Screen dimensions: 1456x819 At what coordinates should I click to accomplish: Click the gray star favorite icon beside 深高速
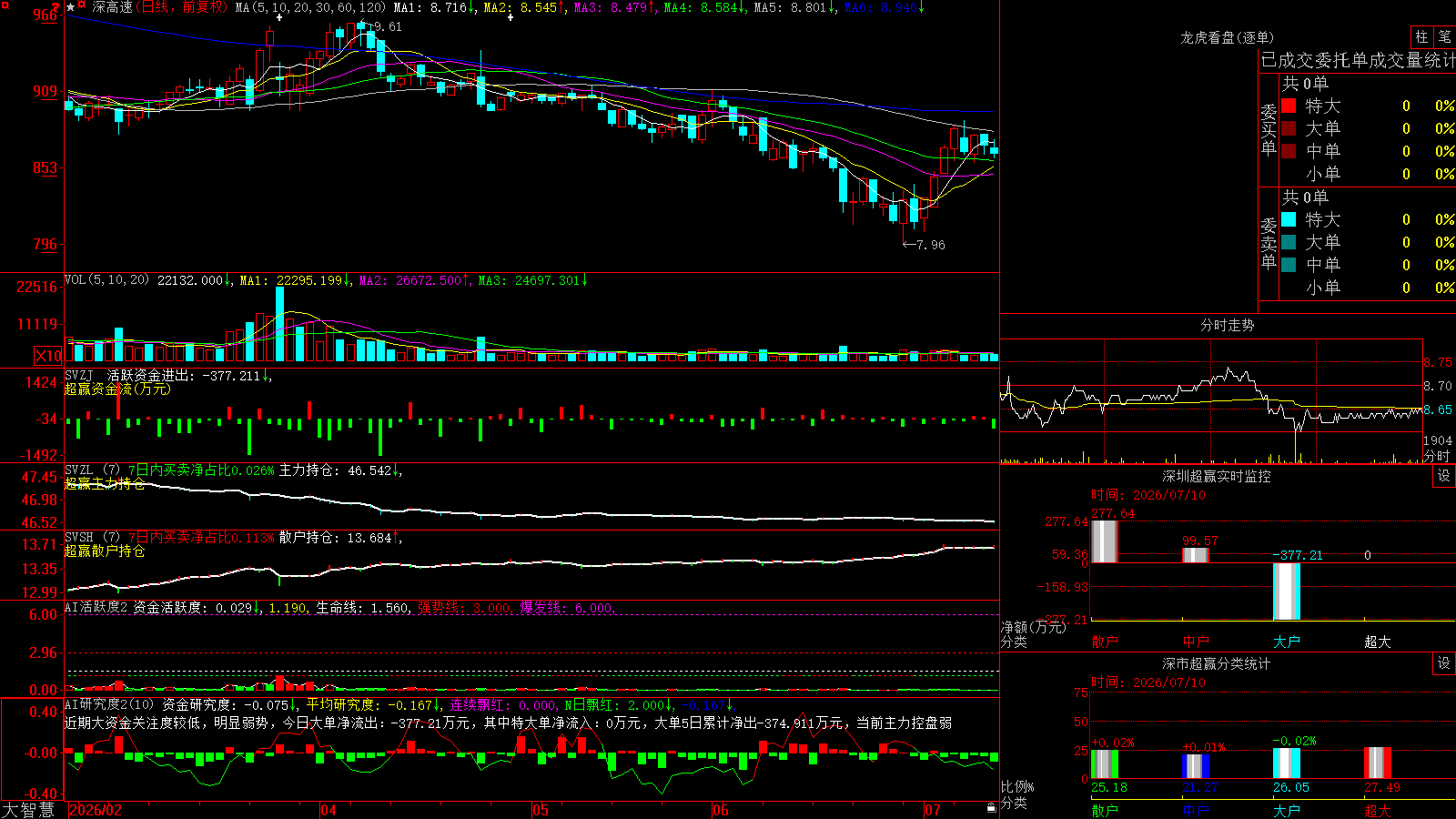[71, 7]
